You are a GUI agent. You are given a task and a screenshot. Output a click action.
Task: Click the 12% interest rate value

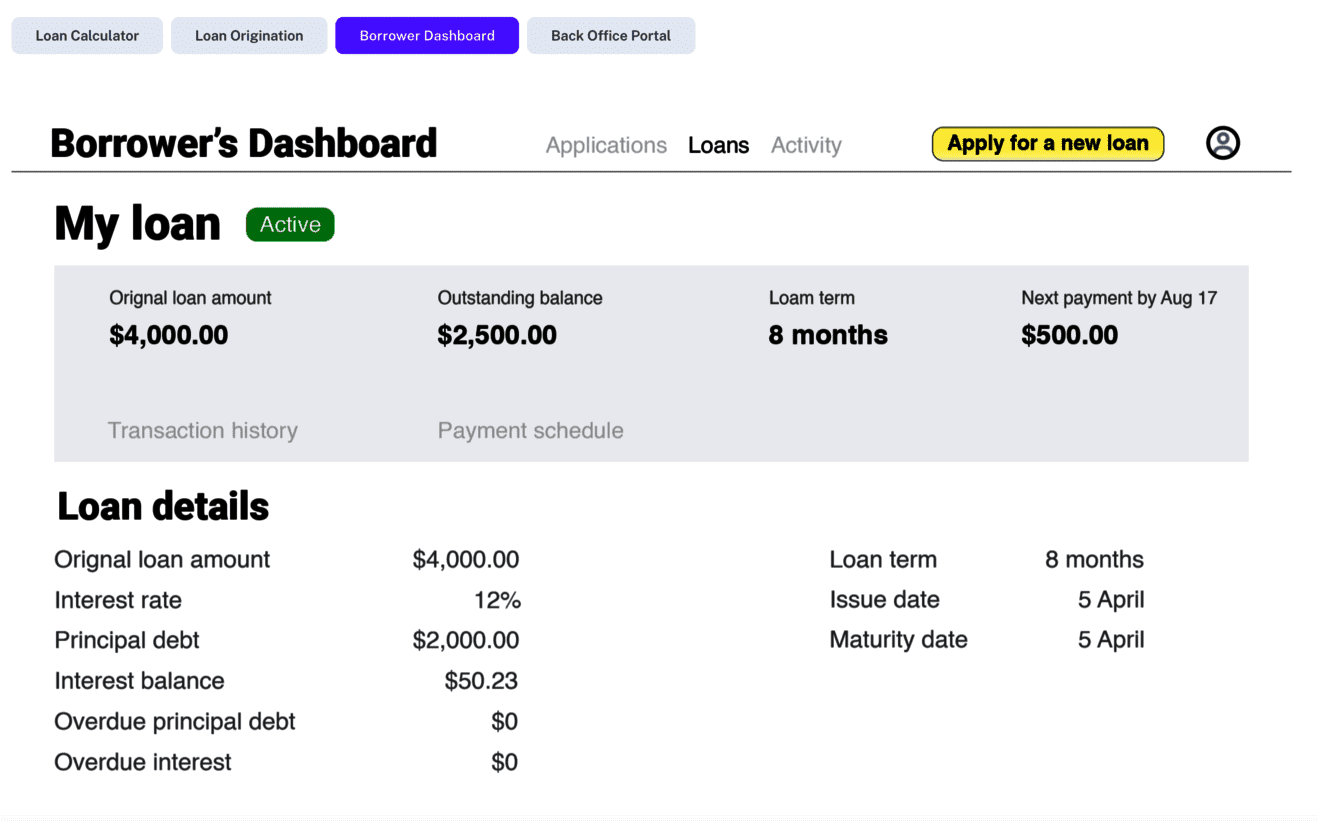click(497, 601)
